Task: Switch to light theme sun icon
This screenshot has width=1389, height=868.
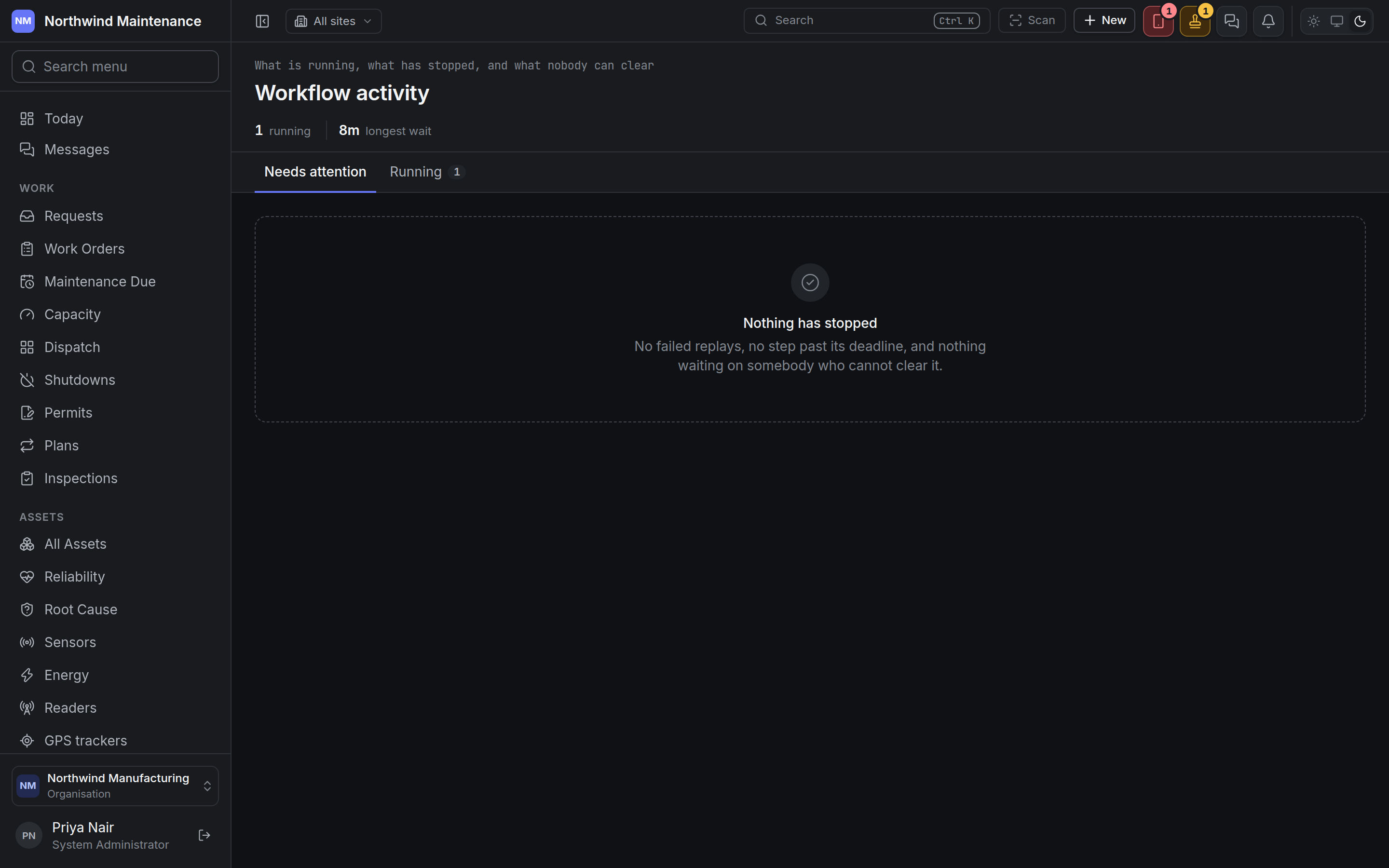Action: (1314, 21)
